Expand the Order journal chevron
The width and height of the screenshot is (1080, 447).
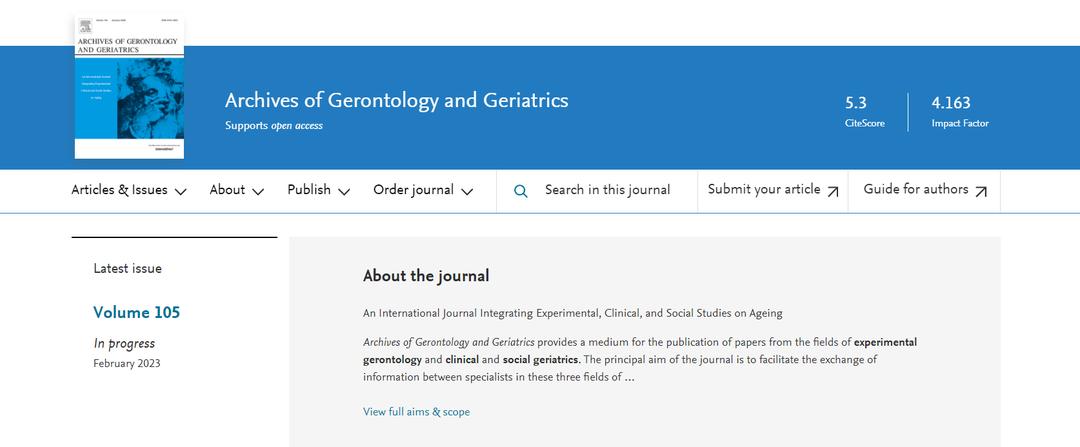pyautogui.click(x=467, y=192)
